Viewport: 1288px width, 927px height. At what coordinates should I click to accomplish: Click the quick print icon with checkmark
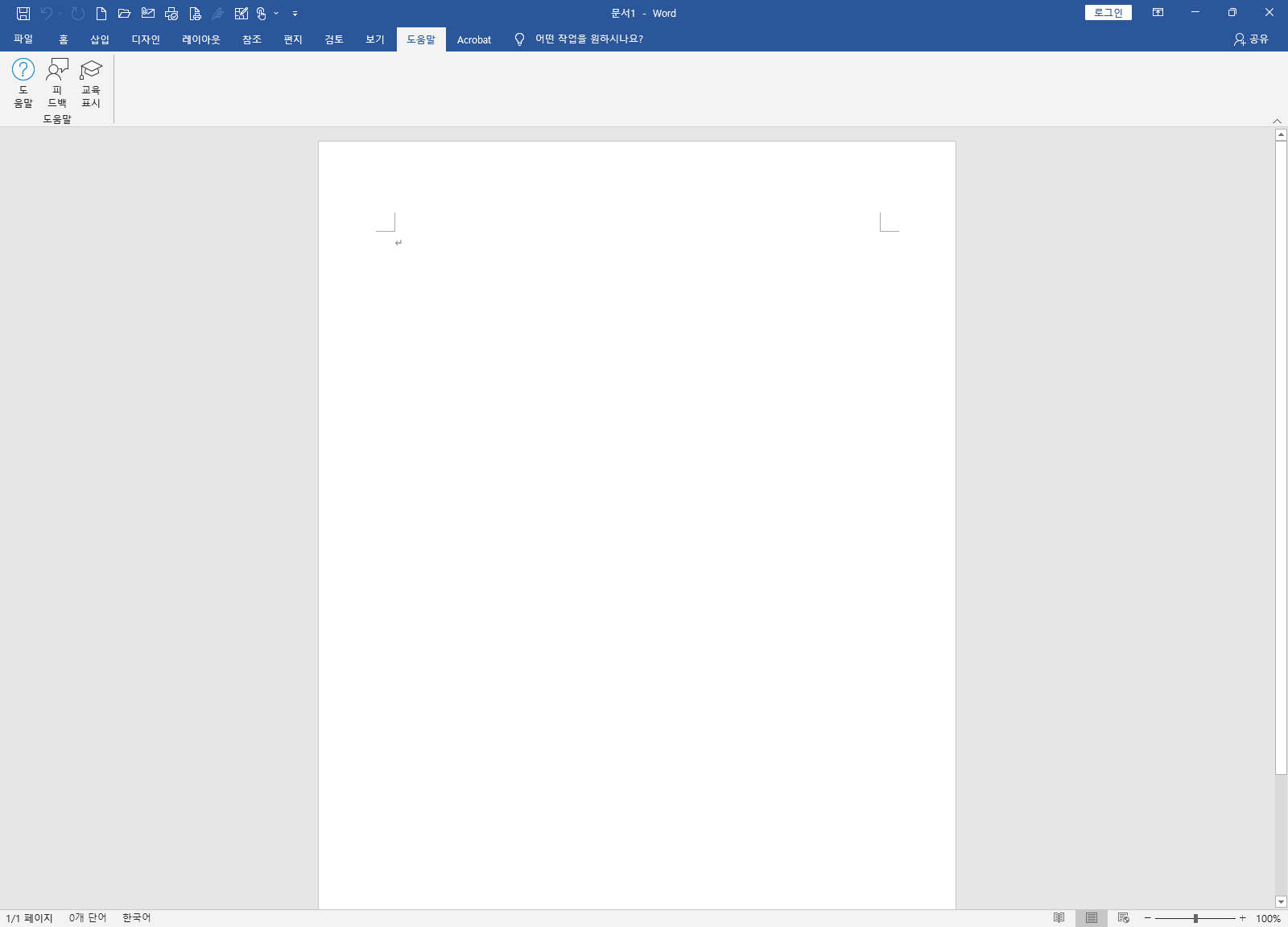(171, 13)
